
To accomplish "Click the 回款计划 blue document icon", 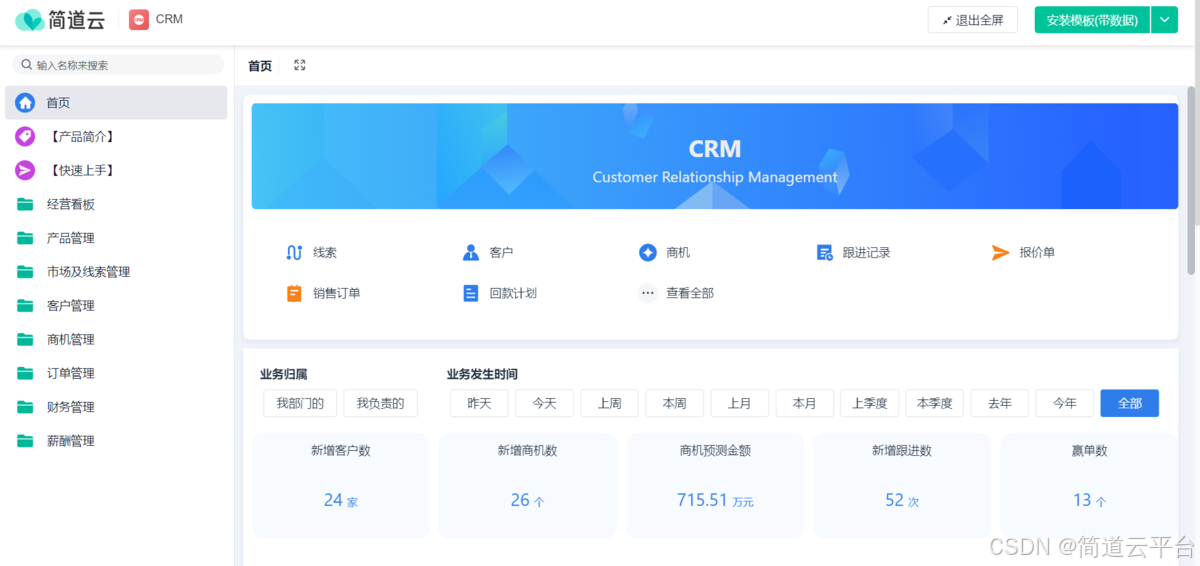I will (x=471, y=293).
